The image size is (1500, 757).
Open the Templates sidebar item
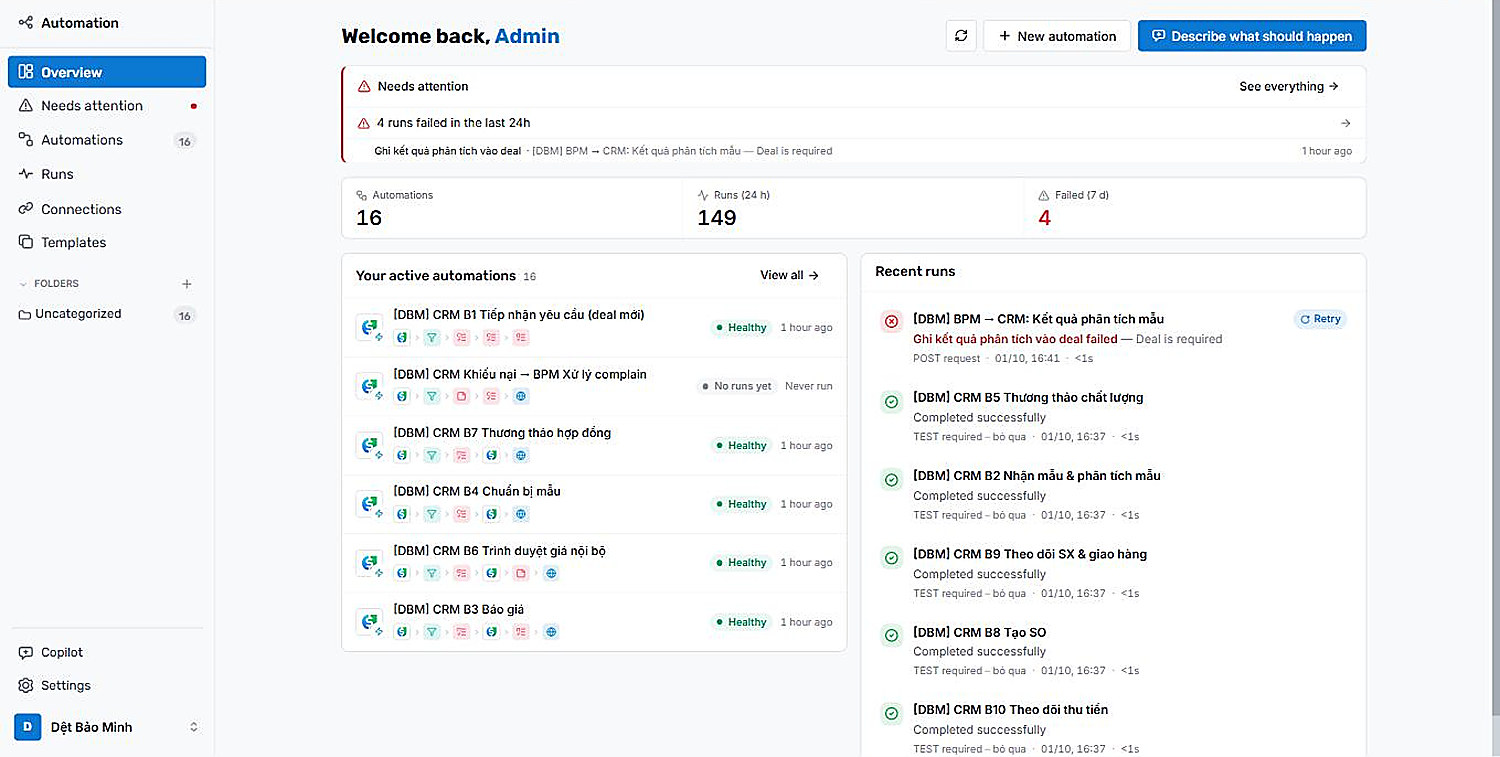pyautogui.click(x=107, y=242)
